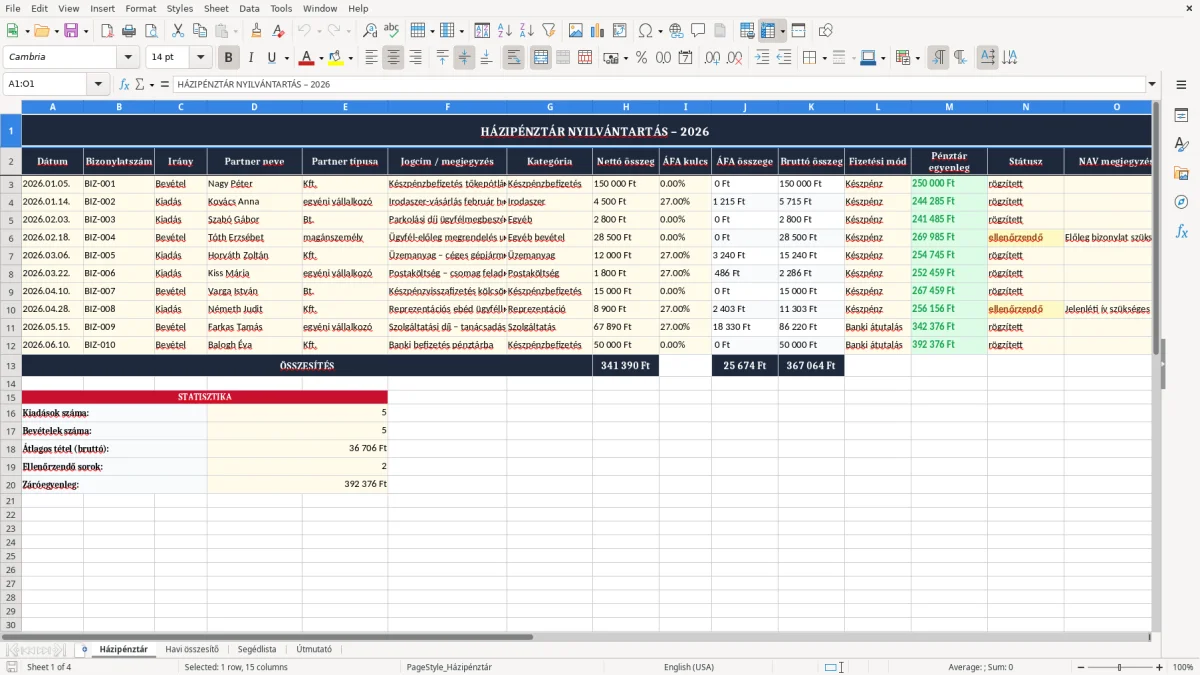Viewport: 1200px width, 675px height.
Task: Click the Cut scissors icon
Action: pyautogui.click(x=177, y=31)
